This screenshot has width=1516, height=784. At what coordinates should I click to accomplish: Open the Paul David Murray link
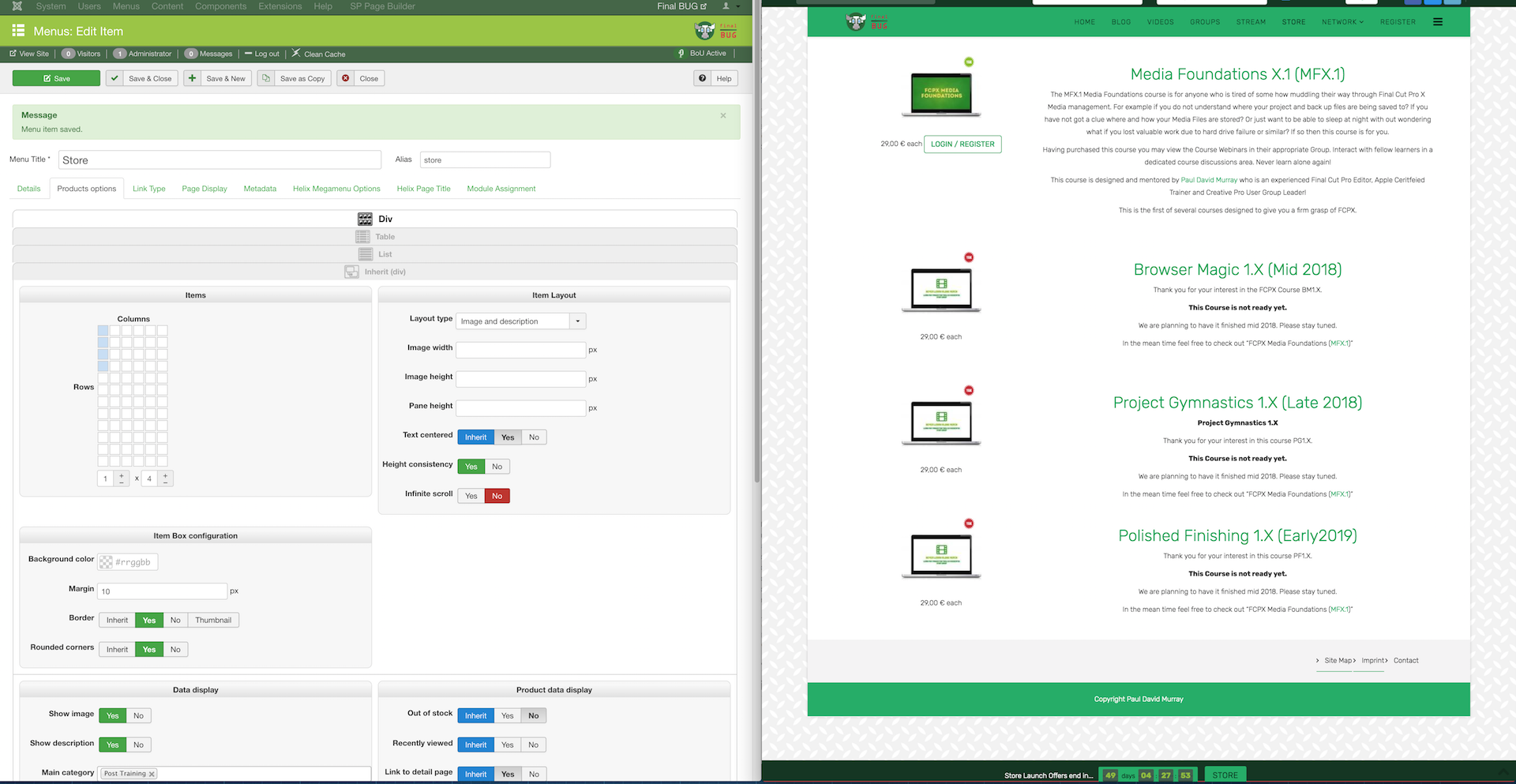tap(1209, 180)
